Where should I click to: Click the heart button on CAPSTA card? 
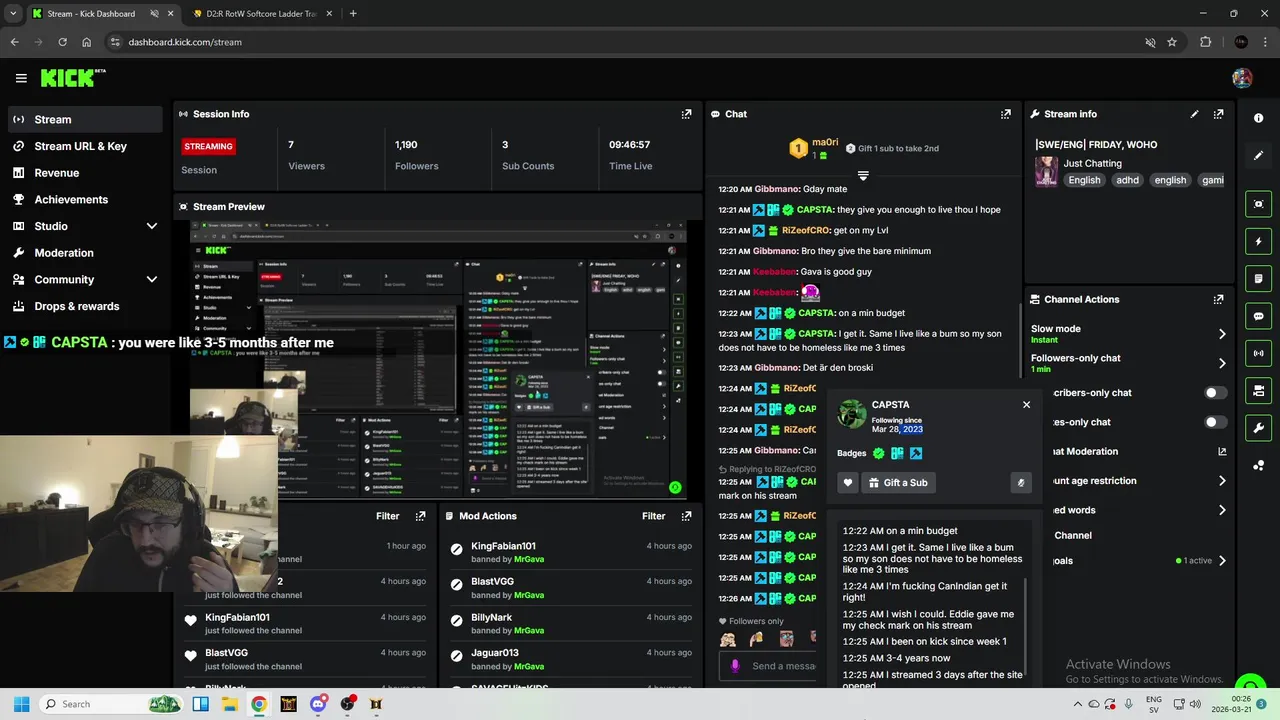click(848, 483)
